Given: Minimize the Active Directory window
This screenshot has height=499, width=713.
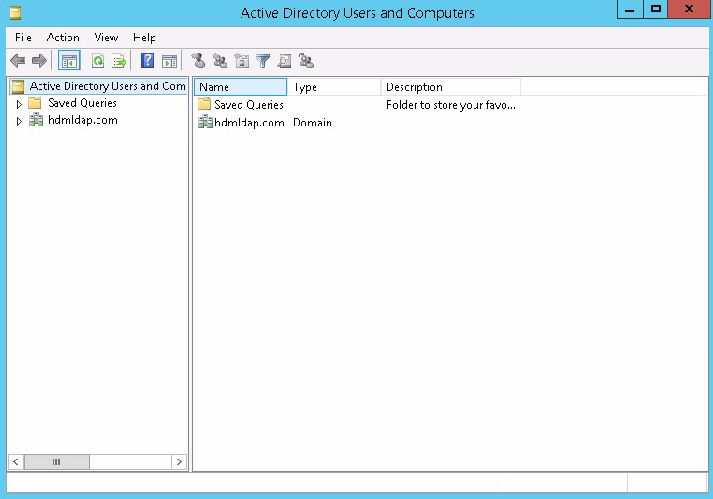Looking at the screenshot, I should click(x=630, y=9).
